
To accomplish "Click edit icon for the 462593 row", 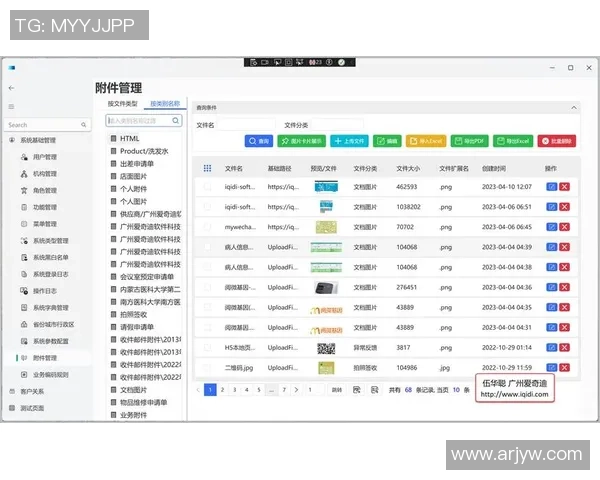I will click(551, 187).
